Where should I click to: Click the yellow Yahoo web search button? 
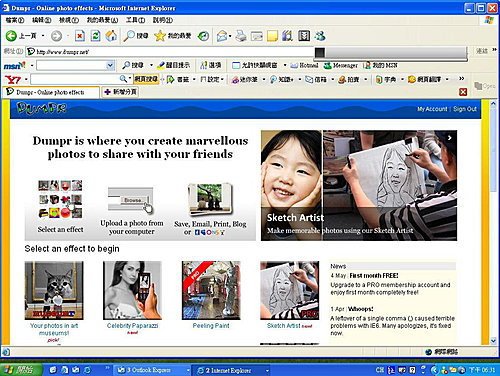(146, 79)
